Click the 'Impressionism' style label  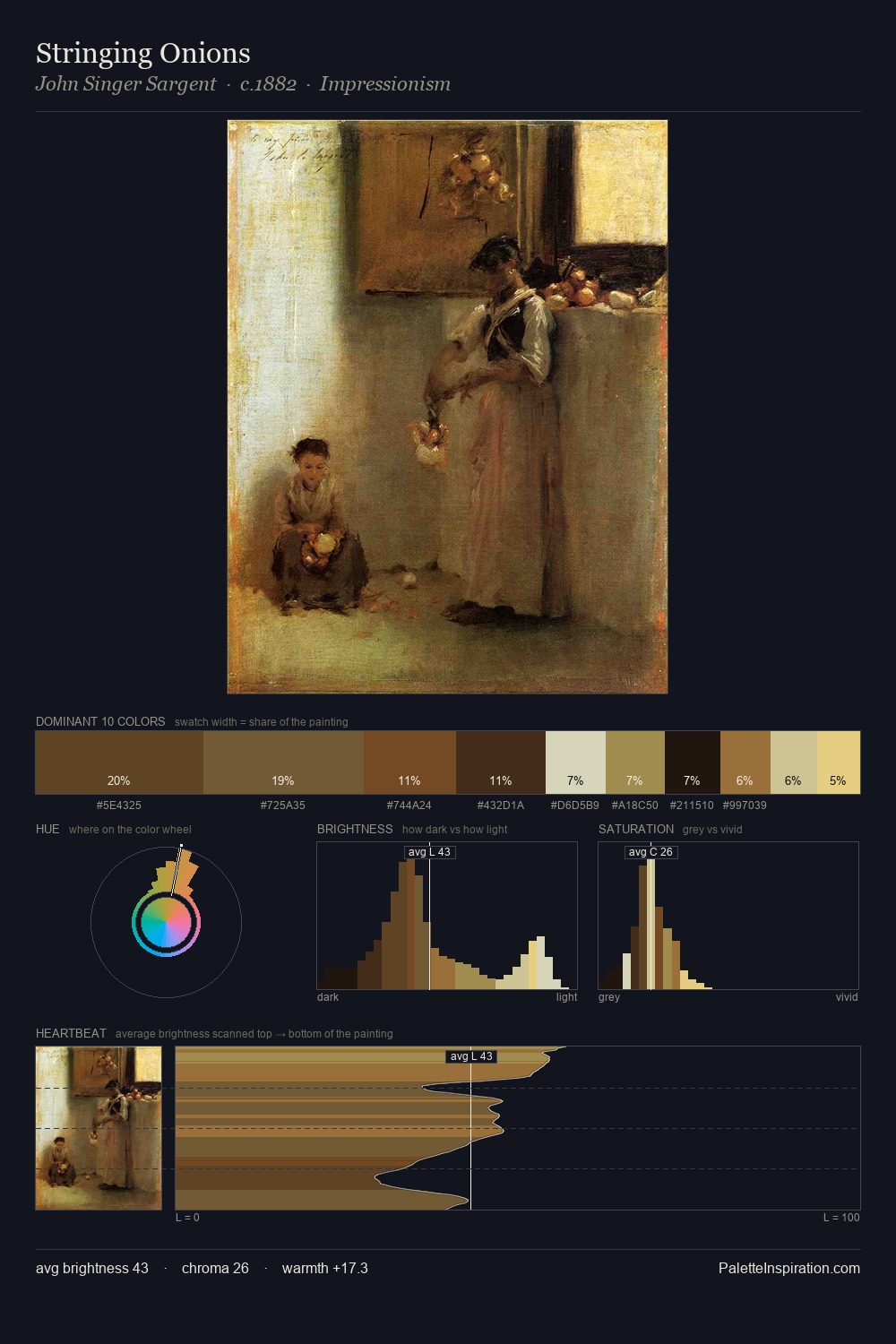click(x=385, y=84)
